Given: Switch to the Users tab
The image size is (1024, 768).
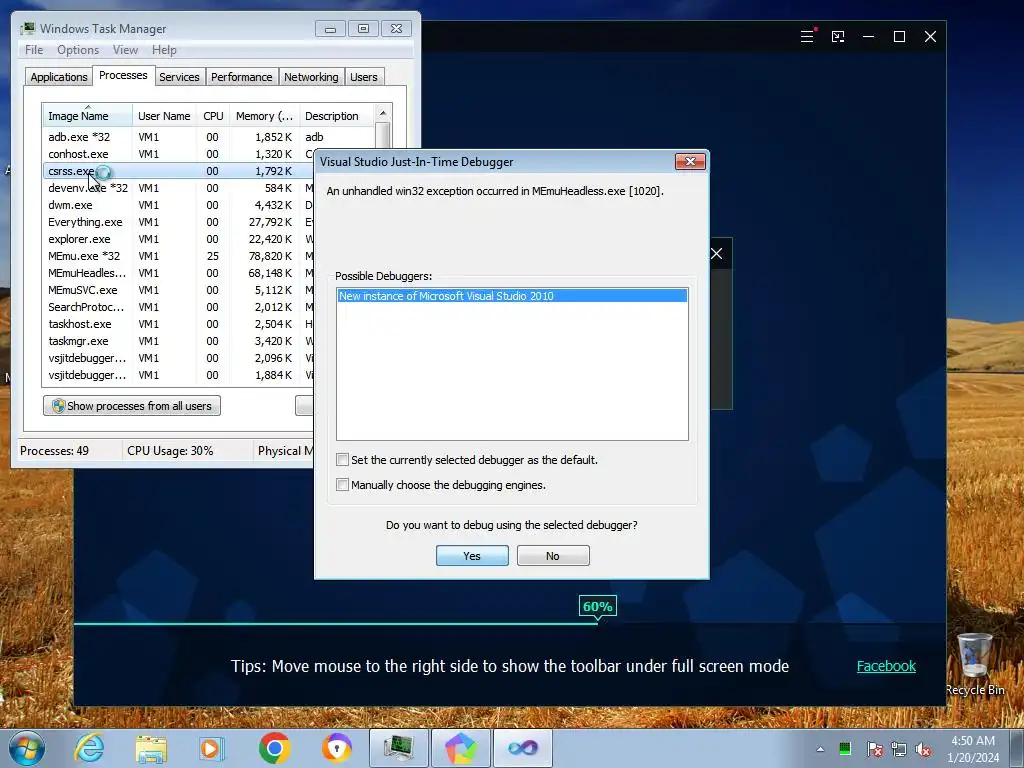Looking at the screenshot, I should (x=364, y=77).
